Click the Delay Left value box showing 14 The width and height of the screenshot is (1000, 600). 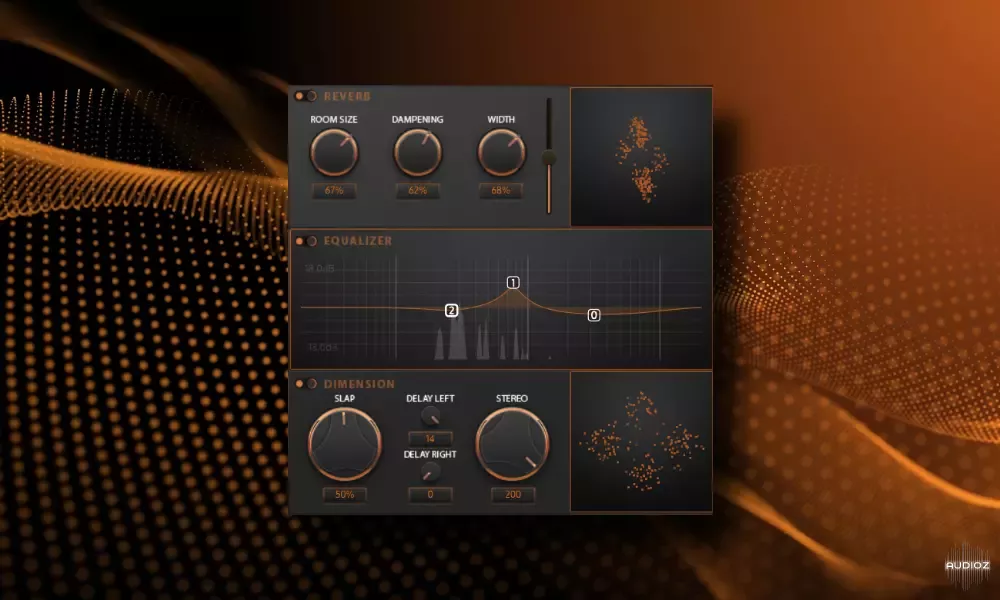pyautogui.click(x=431, y=437)
